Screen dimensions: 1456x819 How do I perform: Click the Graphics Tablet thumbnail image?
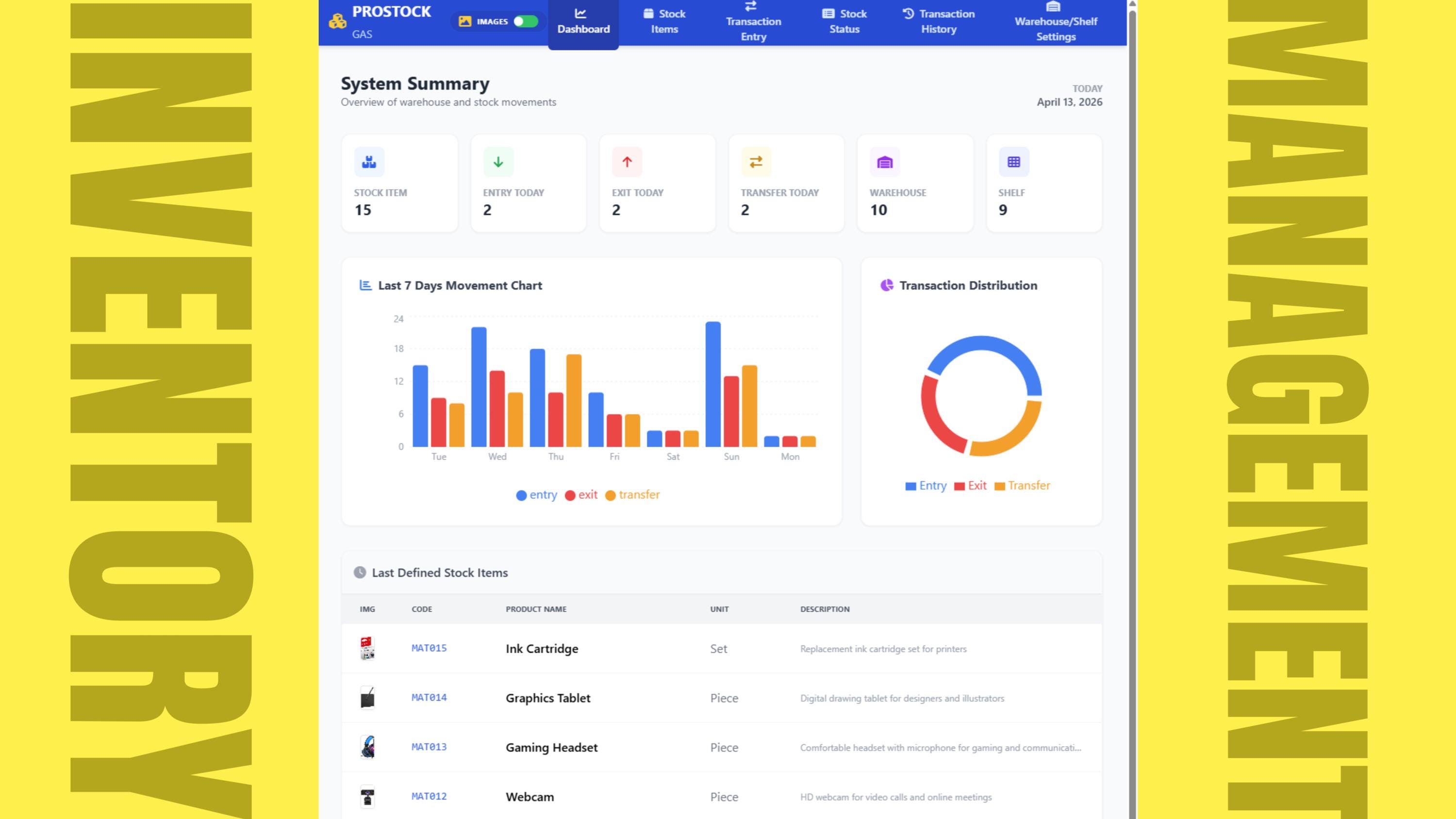367,698
